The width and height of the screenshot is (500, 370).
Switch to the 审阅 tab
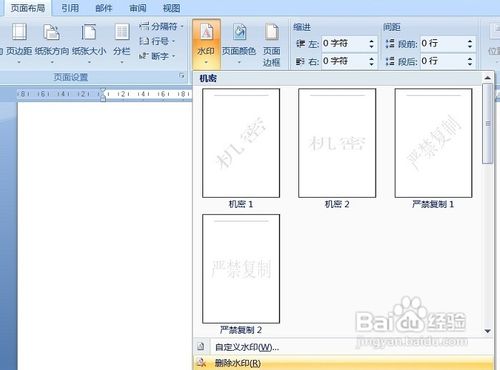(x=138, y=8)
